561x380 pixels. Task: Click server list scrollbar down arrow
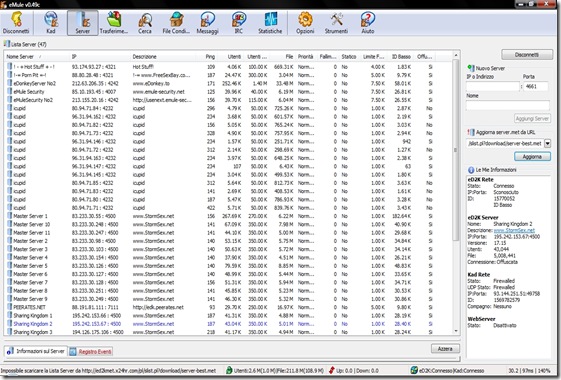(x=456, y=331)
